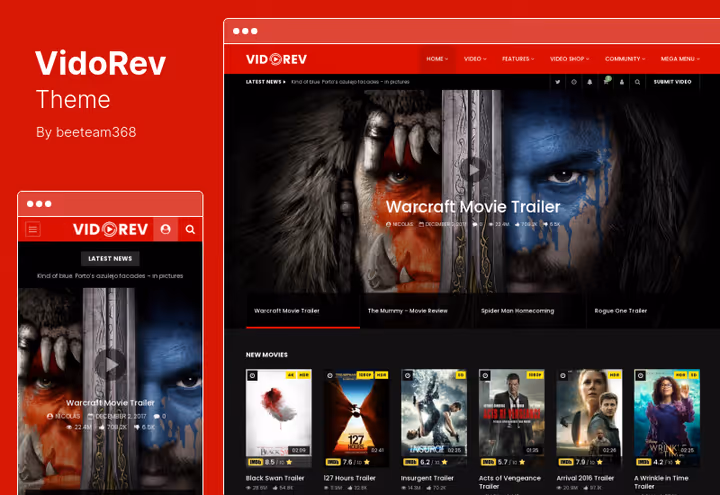Click watch later icon on Arrival poster
720x495 pixels.
pyautogui.click(x=563, y=376)
